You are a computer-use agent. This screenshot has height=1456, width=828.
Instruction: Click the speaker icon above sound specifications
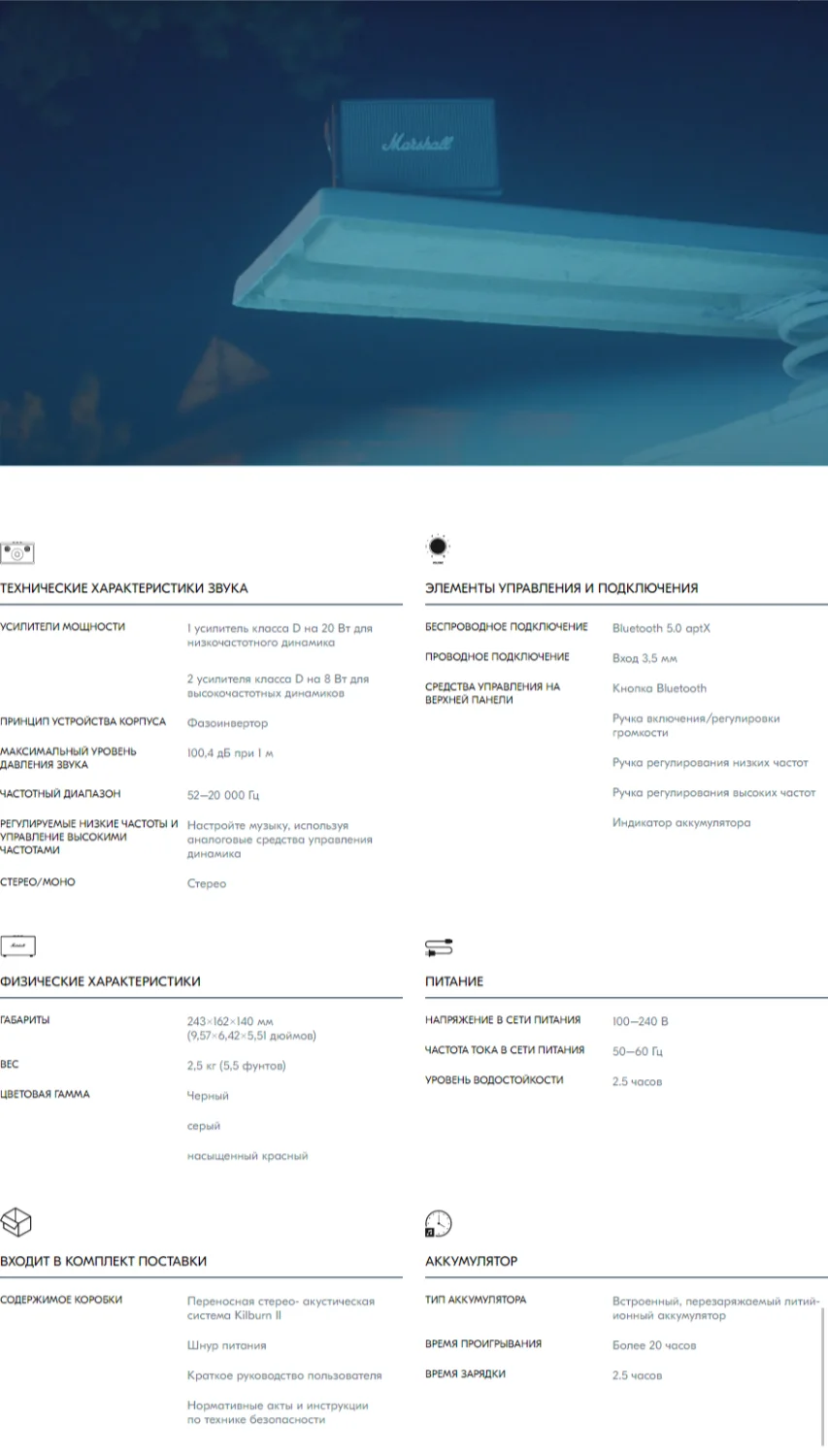[17, 553]
